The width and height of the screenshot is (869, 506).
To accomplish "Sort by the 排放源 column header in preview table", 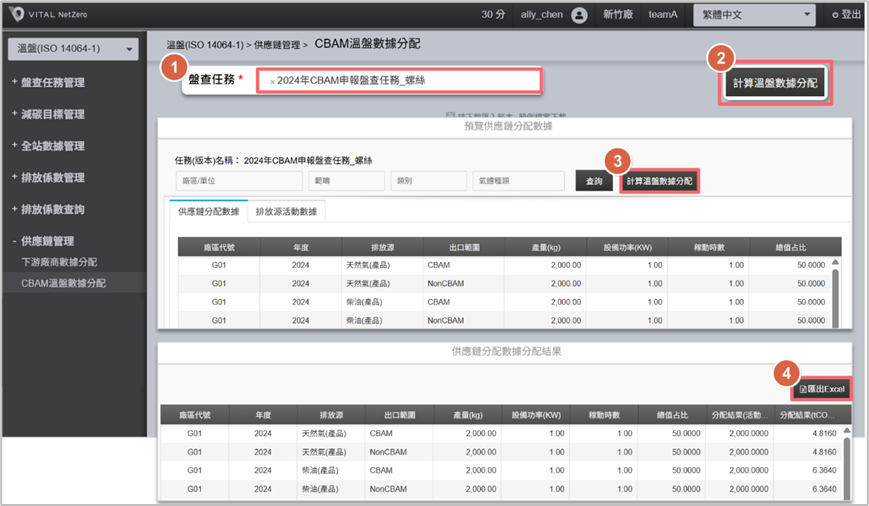I will point(382,247).
